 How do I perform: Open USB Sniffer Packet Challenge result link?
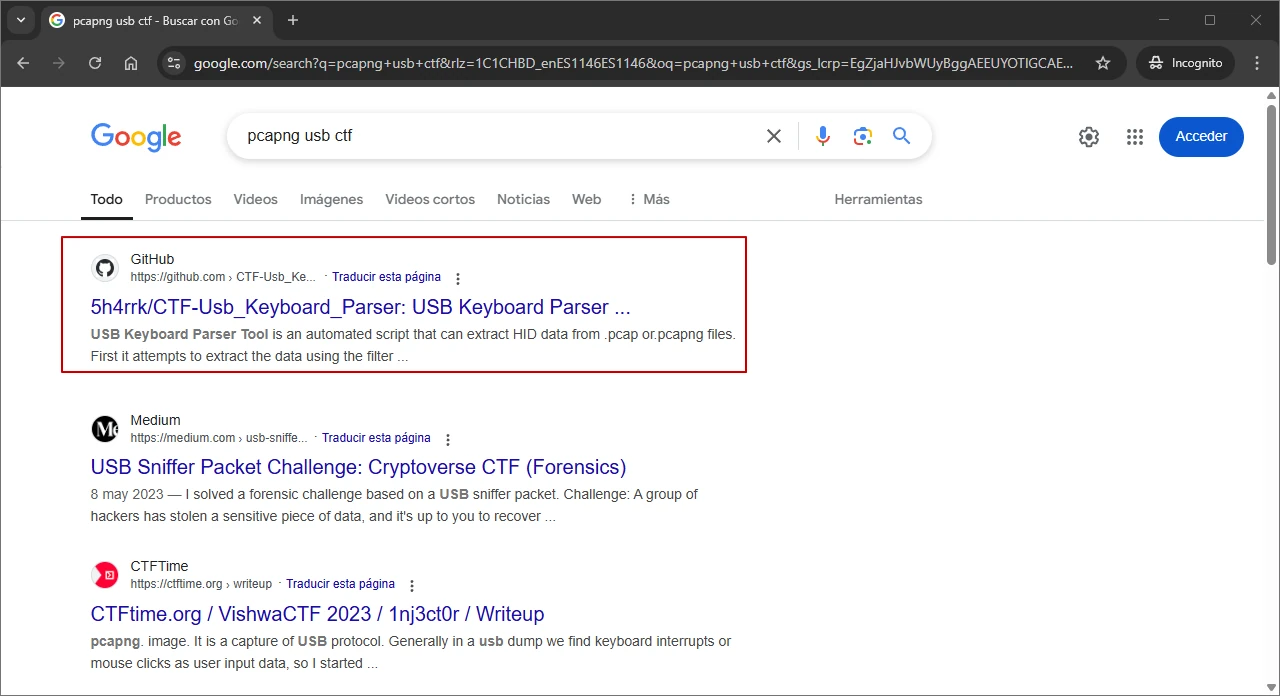click(358, 467)
